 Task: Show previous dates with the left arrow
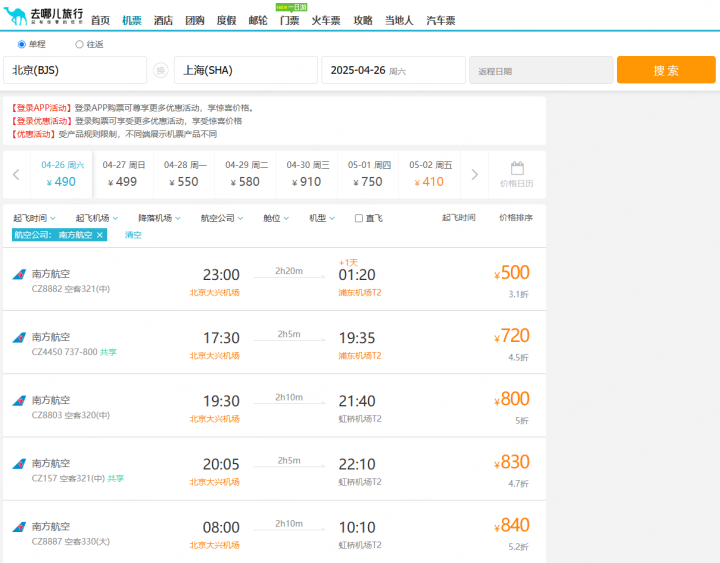click(x=16, y=175)
